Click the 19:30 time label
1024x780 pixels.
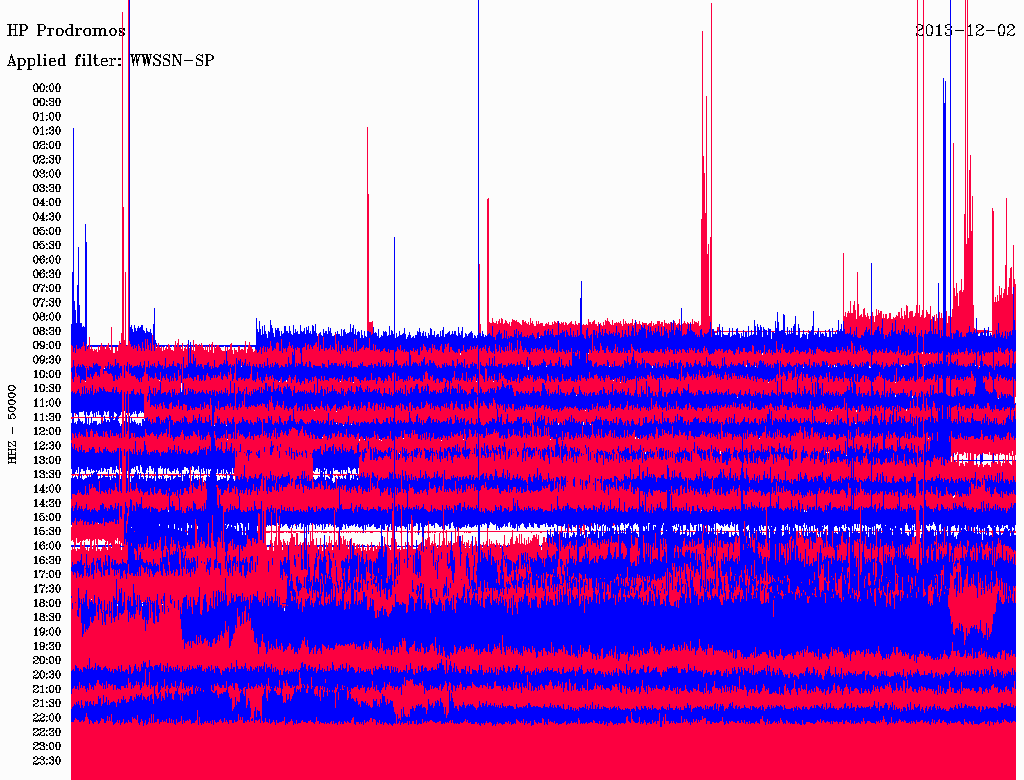point(47,646)
